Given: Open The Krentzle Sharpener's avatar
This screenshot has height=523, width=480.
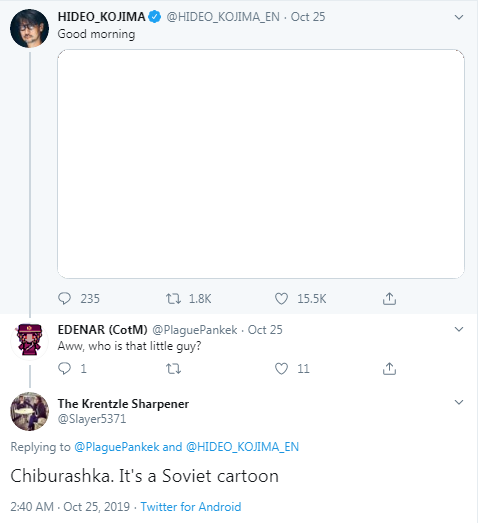Looking at the screenshot, I should click(29, 411).
